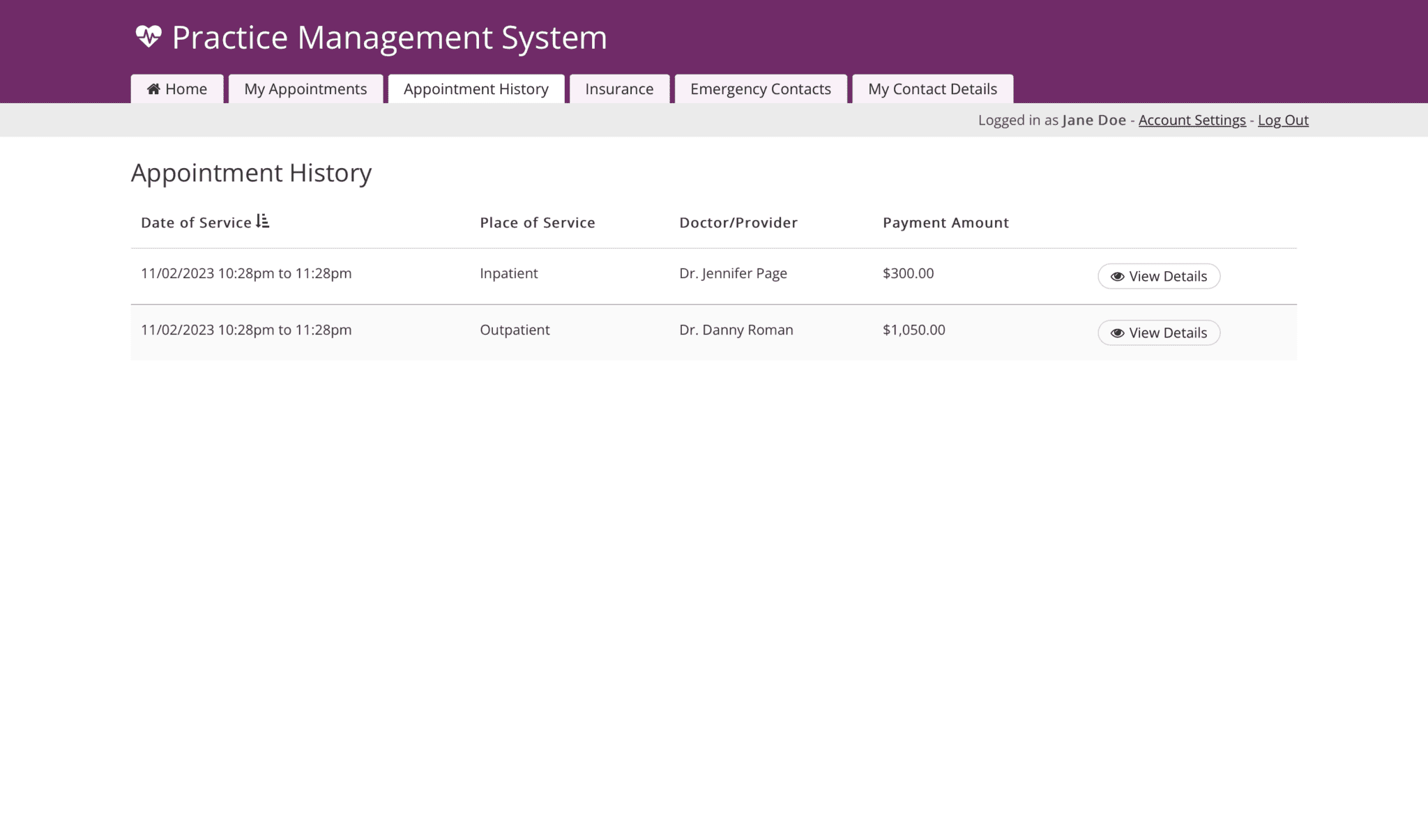Navigate to Emergency Contacts

tap(760, 89)
